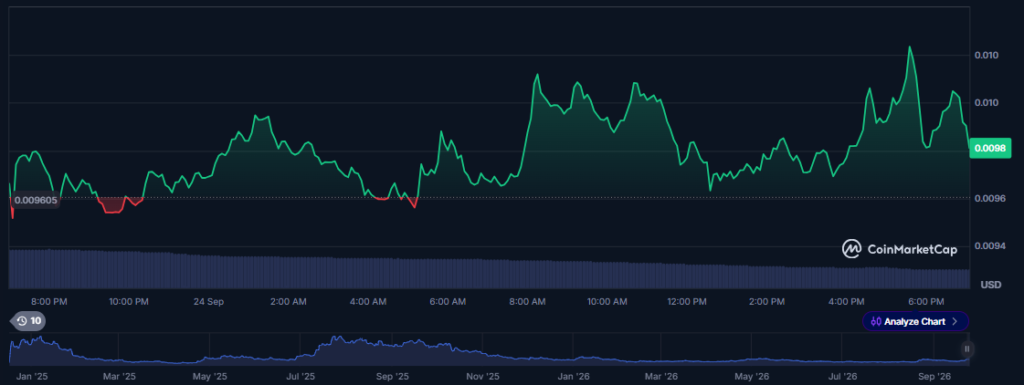
Task: Select Mar '26 on the range navigator
Action: (662, 377)
